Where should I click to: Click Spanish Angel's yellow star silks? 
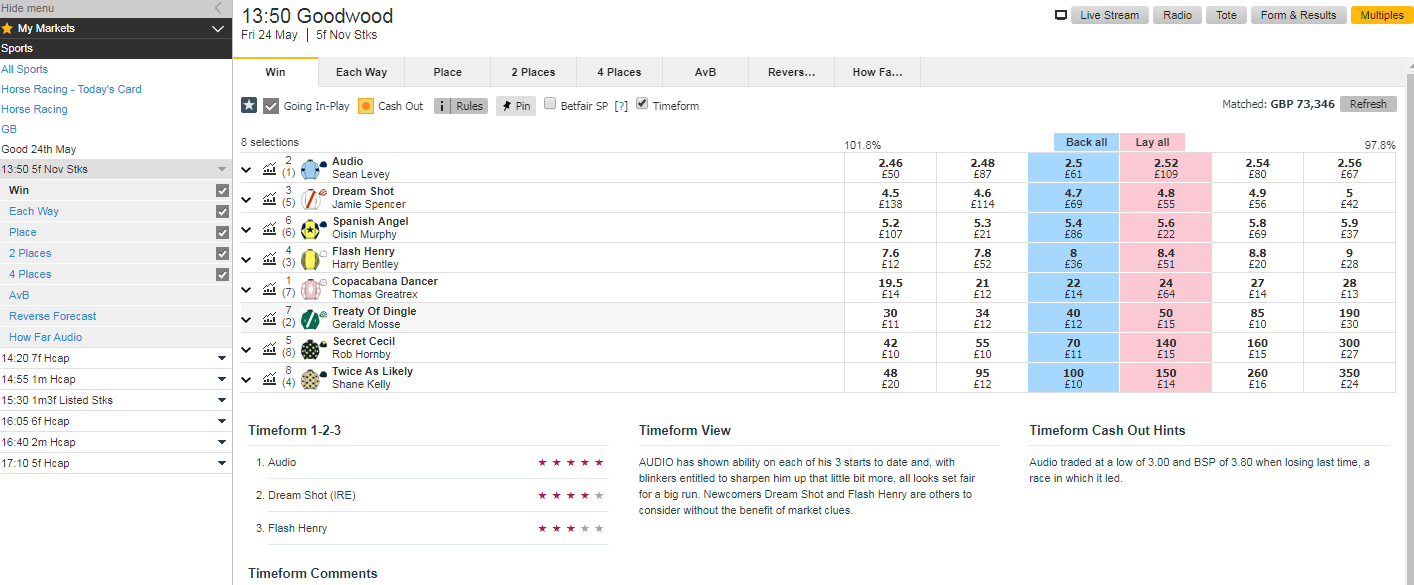pos(314,229)
